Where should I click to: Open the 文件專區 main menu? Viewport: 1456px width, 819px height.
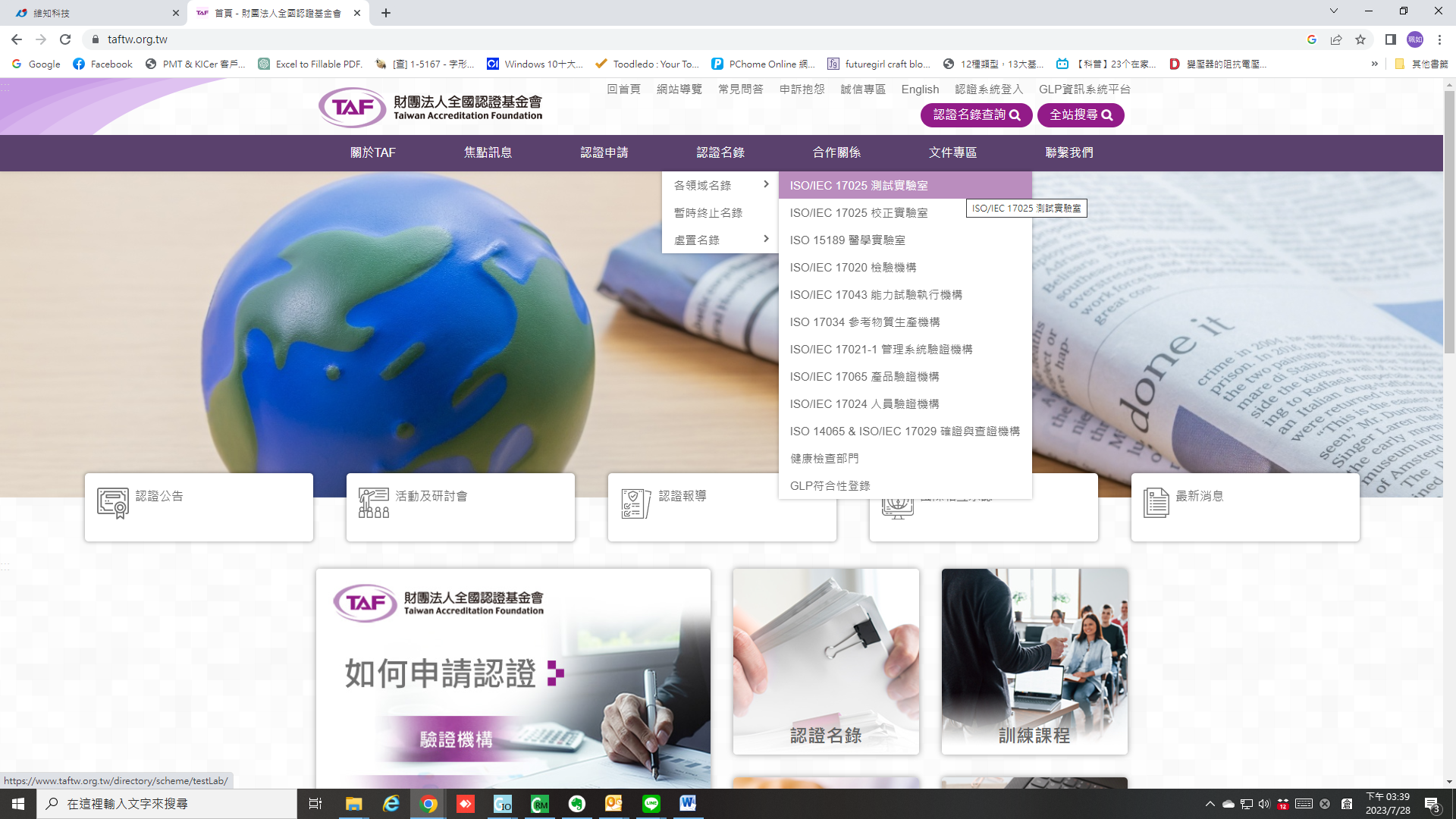(953, 152)
